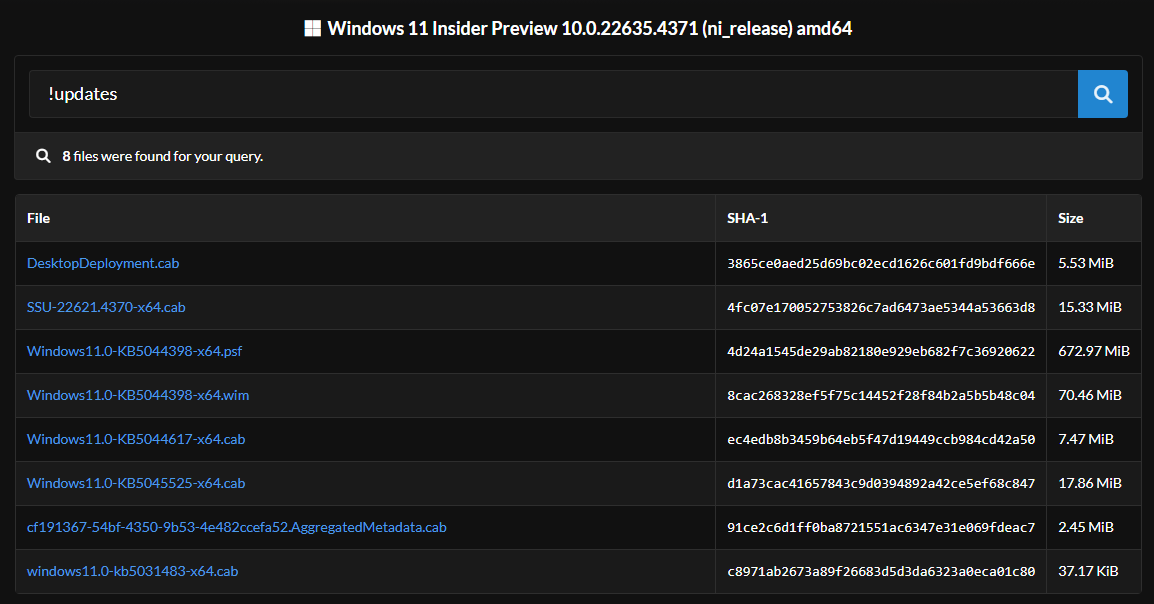Click the 37.17 KiB size value
The width and height of the screenshot is (1154, 604).
coord(1088,572)
